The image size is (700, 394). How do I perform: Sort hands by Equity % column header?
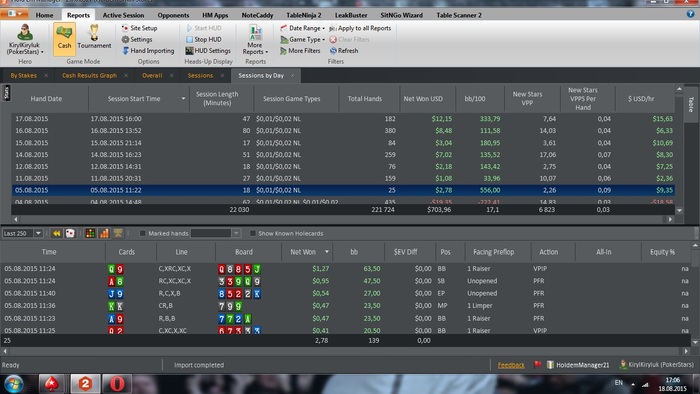point(662,252)
